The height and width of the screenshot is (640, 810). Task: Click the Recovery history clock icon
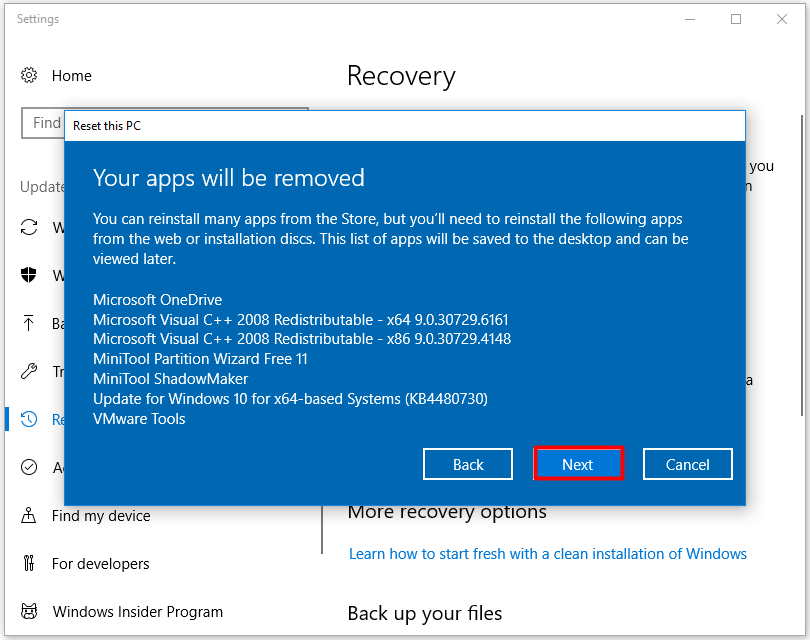click(x=29, y=419)
